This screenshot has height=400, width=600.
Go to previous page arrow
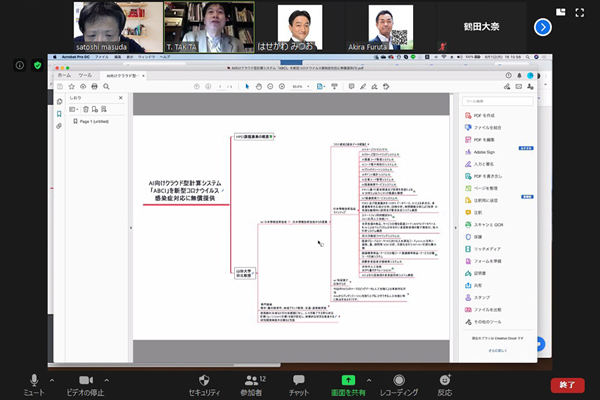pos(197,87)
